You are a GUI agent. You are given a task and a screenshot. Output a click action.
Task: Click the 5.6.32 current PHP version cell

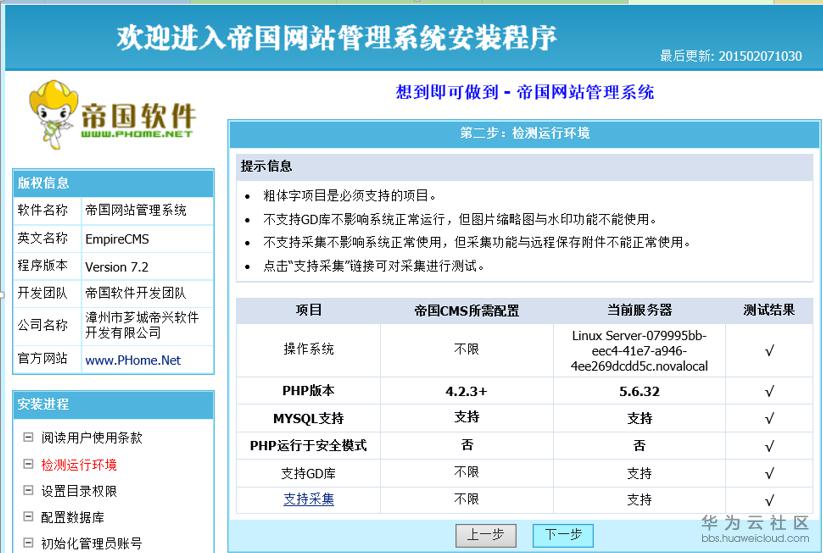639,391
